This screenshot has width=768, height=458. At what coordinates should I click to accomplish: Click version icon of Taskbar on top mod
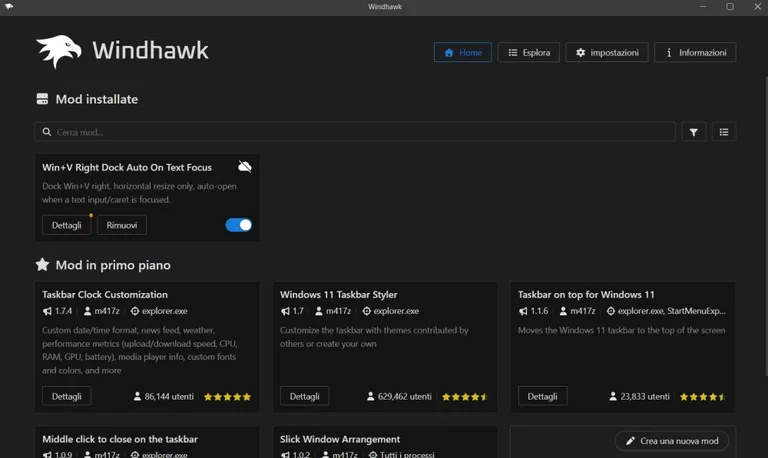click(523, 311)
